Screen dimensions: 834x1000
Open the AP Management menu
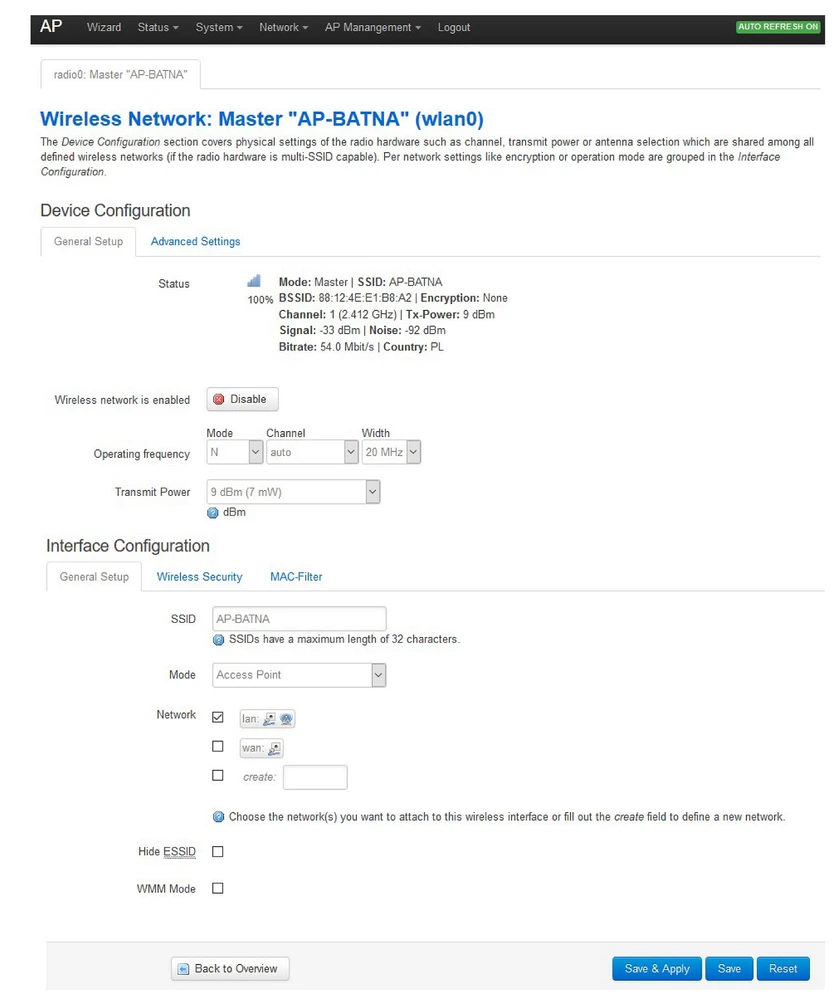(372, 27)
